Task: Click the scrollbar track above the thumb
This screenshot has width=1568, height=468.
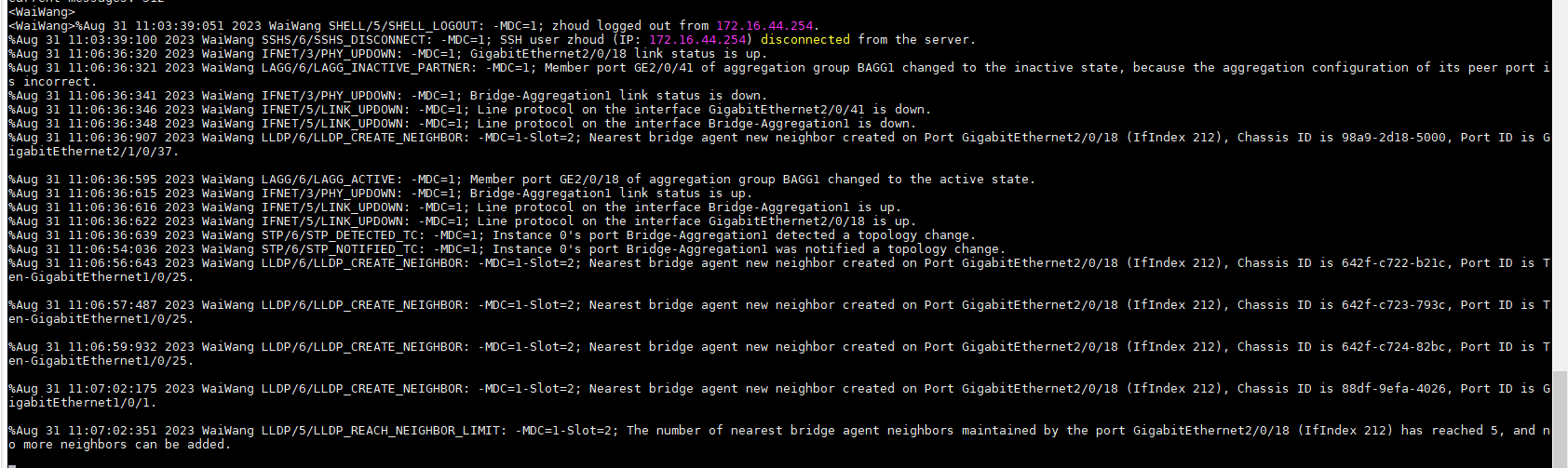Action: [x=1560, y=186]
